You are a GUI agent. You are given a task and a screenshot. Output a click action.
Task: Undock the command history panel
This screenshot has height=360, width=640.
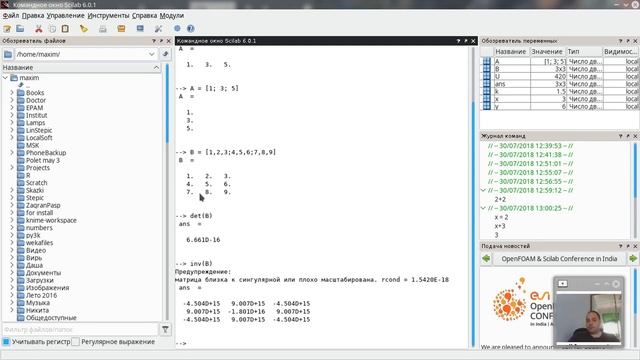[x=628, y=136]
